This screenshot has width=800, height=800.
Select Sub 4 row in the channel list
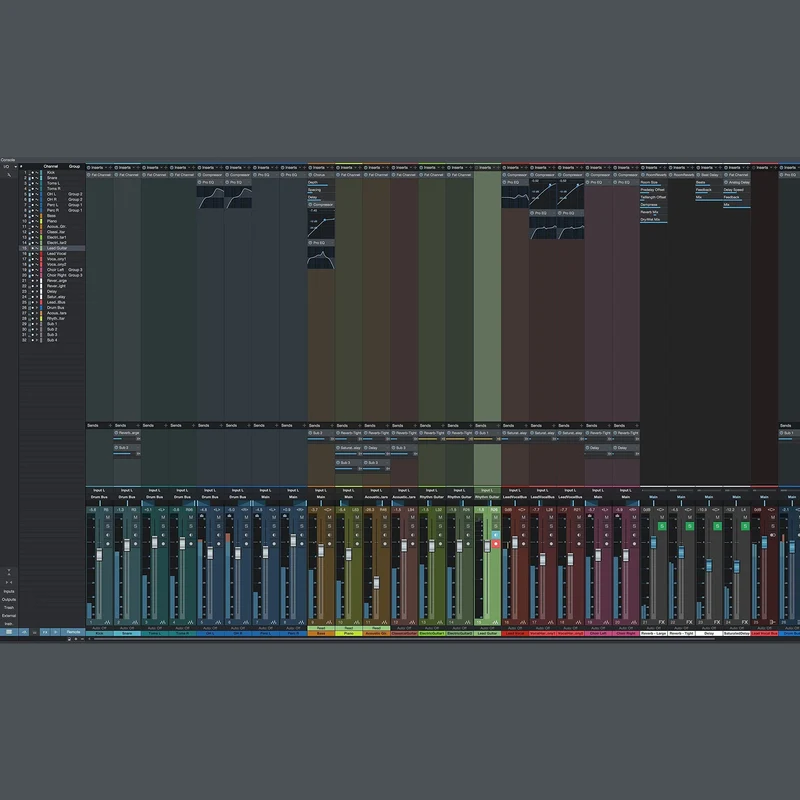pos(52,340)
